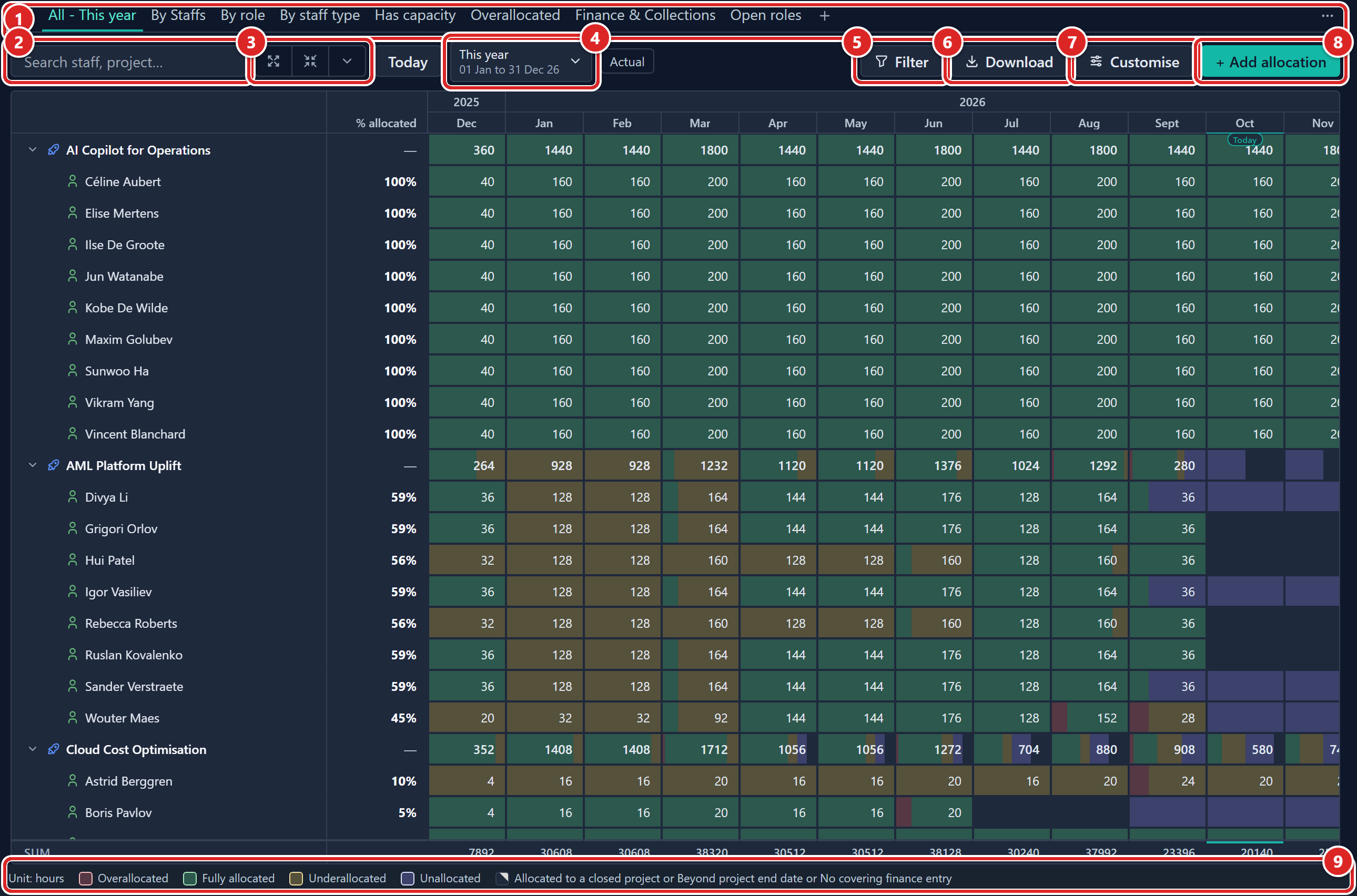Click the person icon beside Divya Li

coord(73,497)
